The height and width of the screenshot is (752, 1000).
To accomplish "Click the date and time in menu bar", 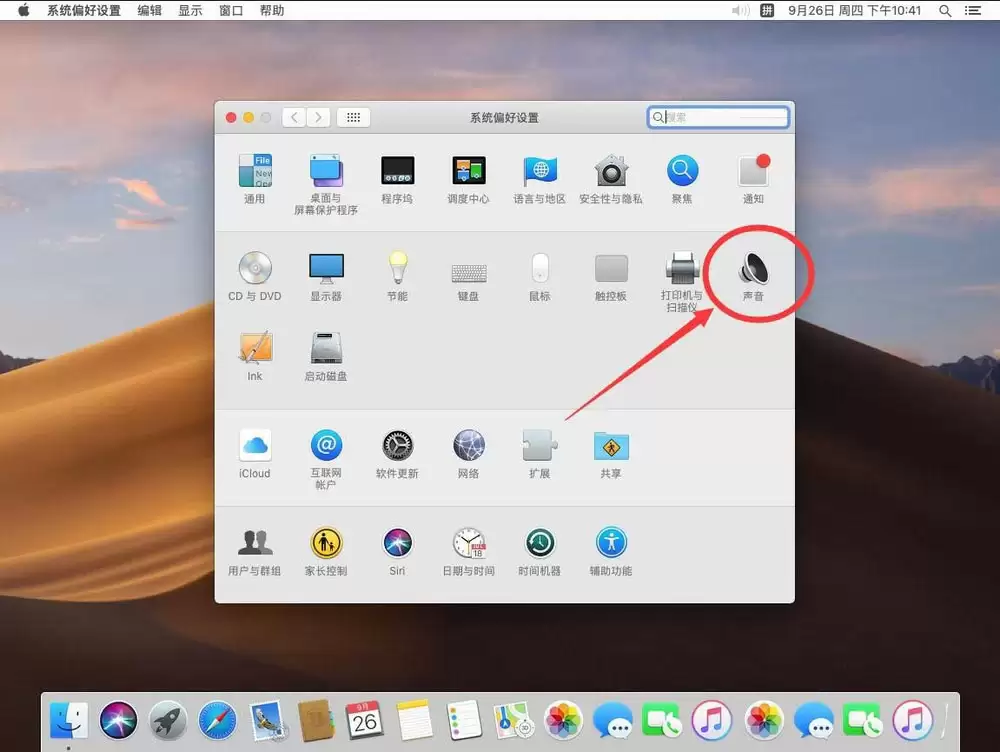I will tap(855, 10).
